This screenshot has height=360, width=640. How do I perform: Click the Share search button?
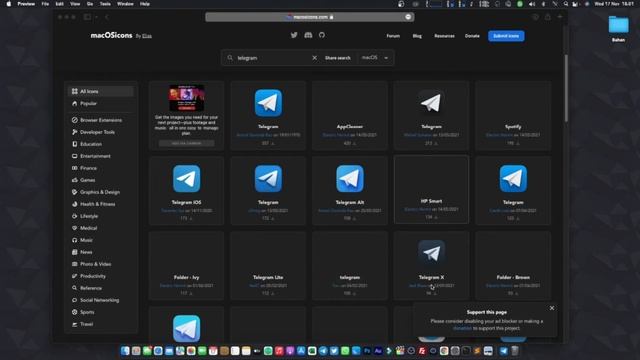(x=338, y=58)
